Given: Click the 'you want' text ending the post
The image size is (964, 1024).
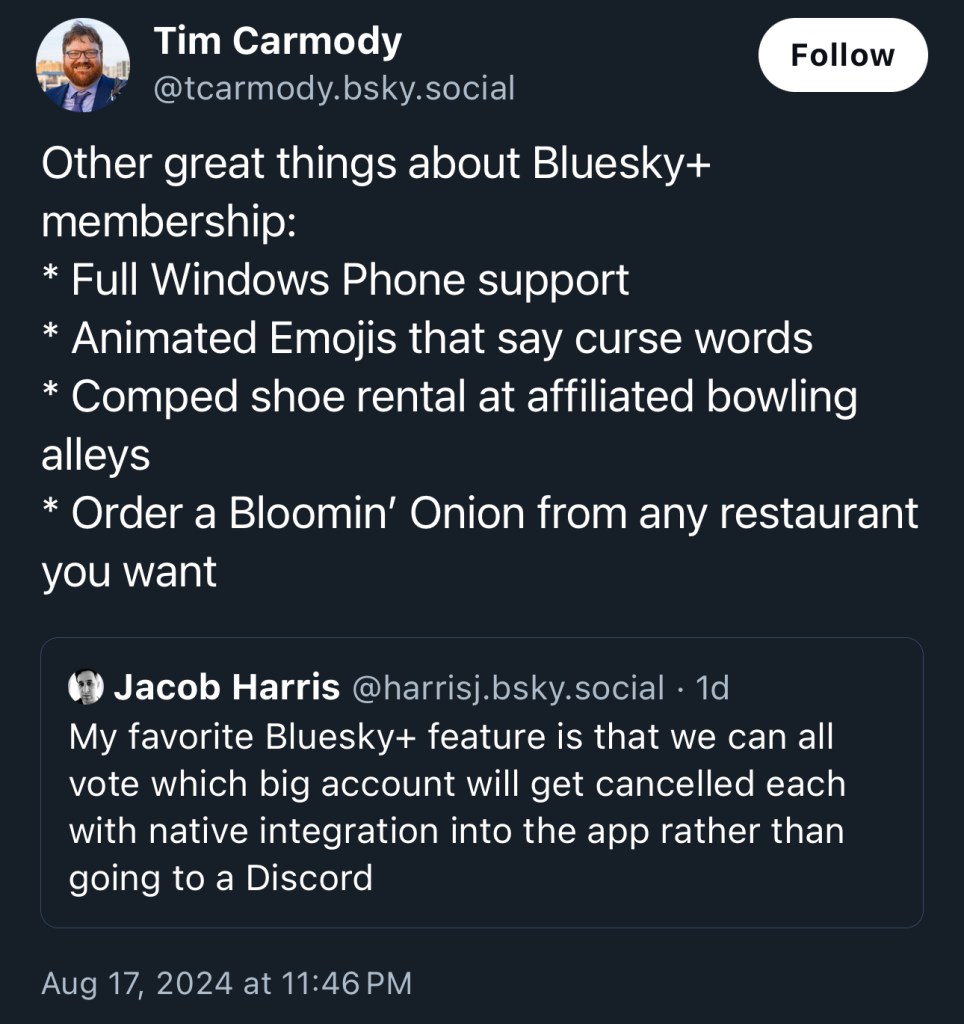Looking at the screenshot, I should pyautogui.click(x=129, y=571).
